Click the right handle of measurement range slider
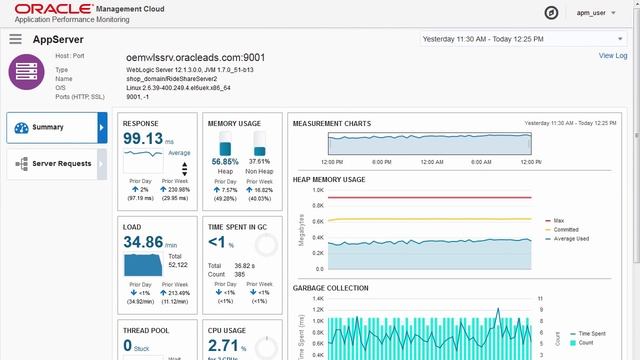The width and height of the screenshot is (640, 360). click(530, 144)
